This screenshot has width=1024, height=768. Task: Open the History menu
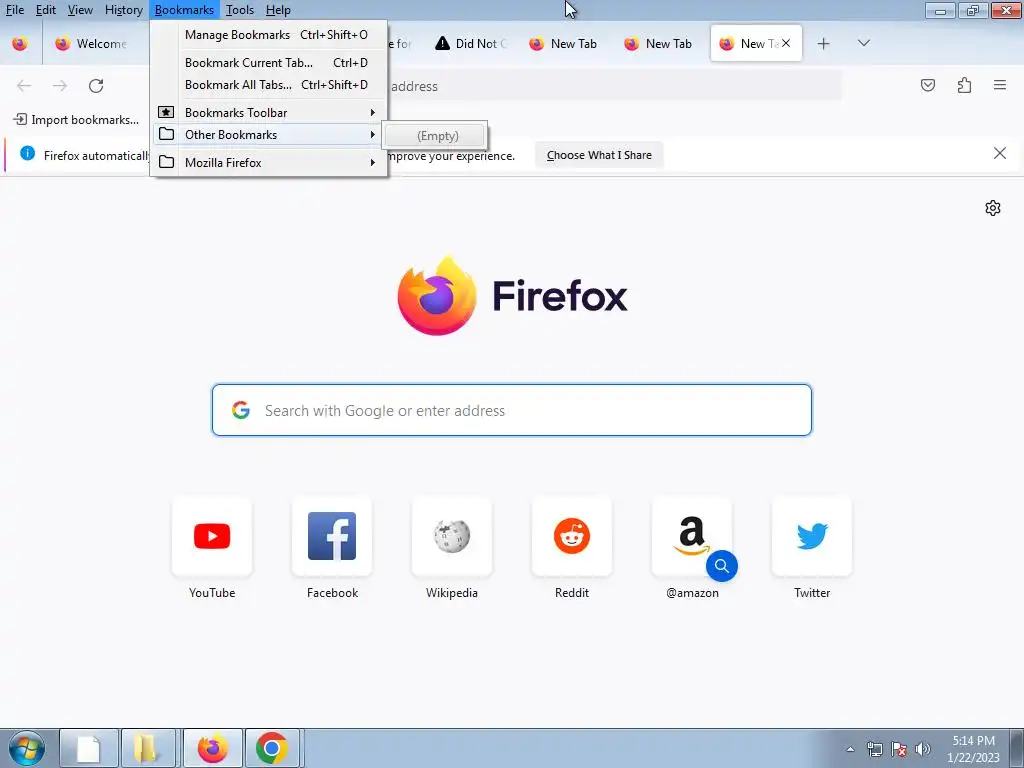[123, 10]
